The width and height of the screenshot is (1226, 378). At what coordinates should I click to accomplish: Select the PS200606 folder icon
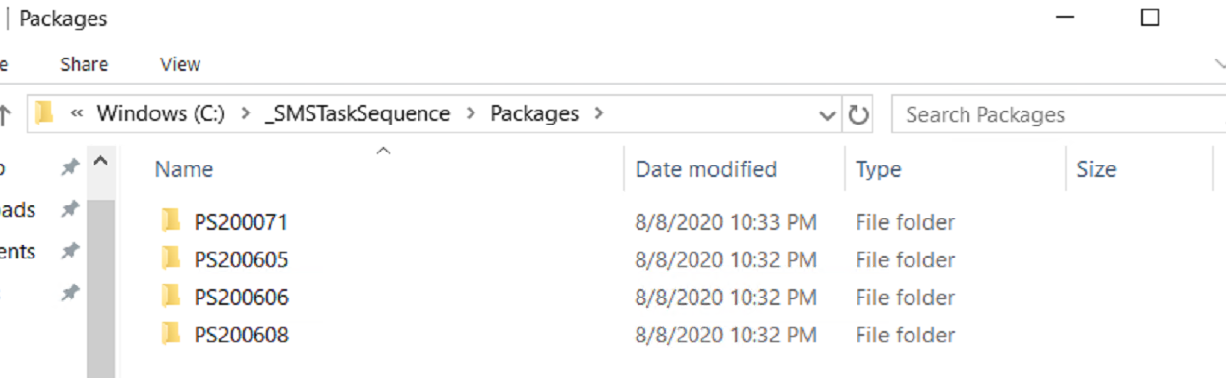(171, 296)
